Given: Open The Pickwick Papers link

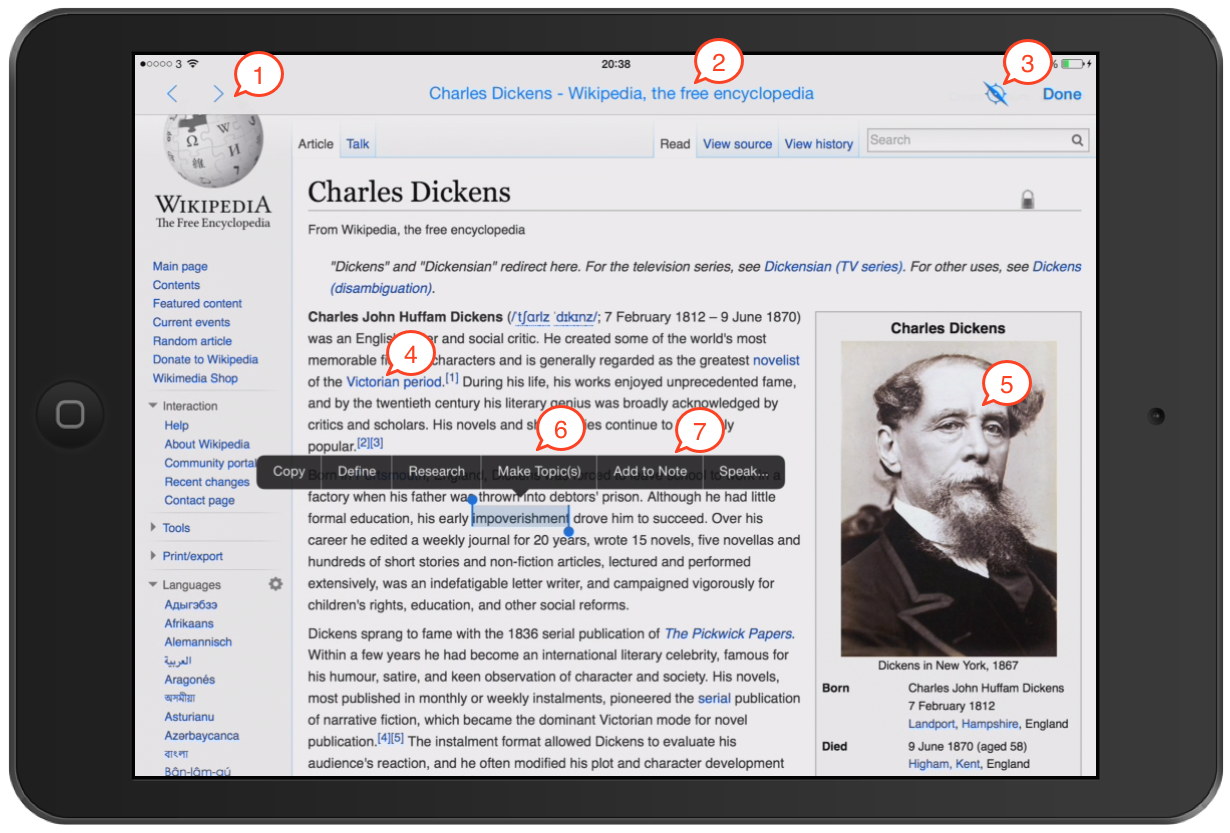Looking at the screenshot, I should coord(729,633).
